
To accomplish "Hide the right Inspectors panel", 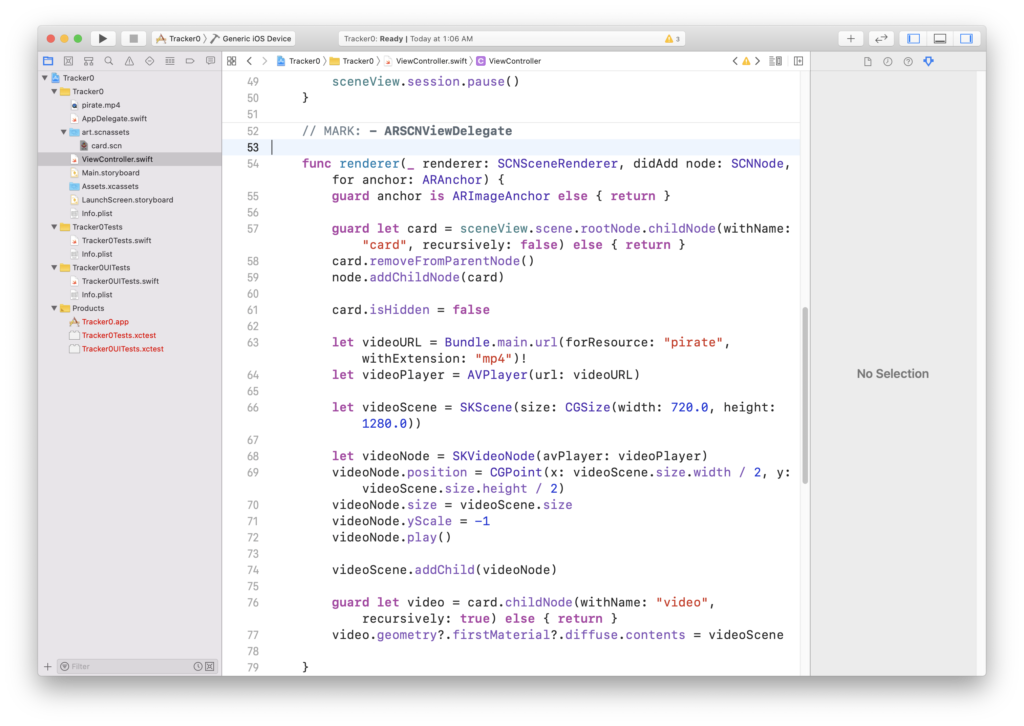I will [966, 38].
